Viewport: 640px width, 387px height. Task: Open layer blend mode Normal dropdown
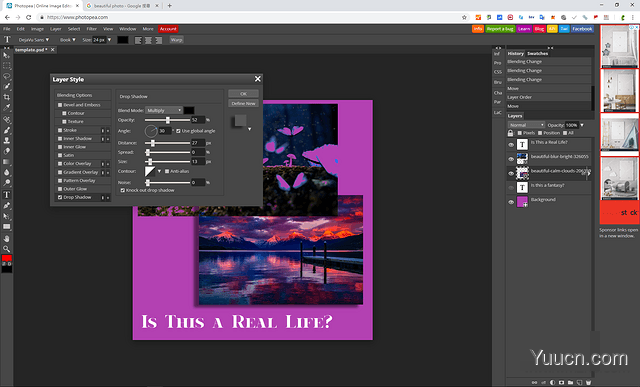tap(526, 125)
